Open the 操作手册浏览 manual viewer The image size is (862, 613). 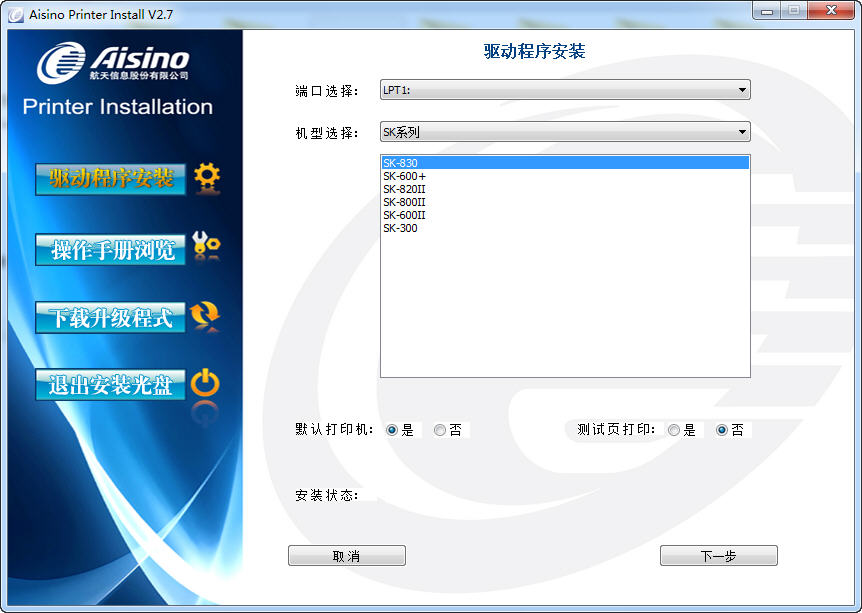(110, 249)
